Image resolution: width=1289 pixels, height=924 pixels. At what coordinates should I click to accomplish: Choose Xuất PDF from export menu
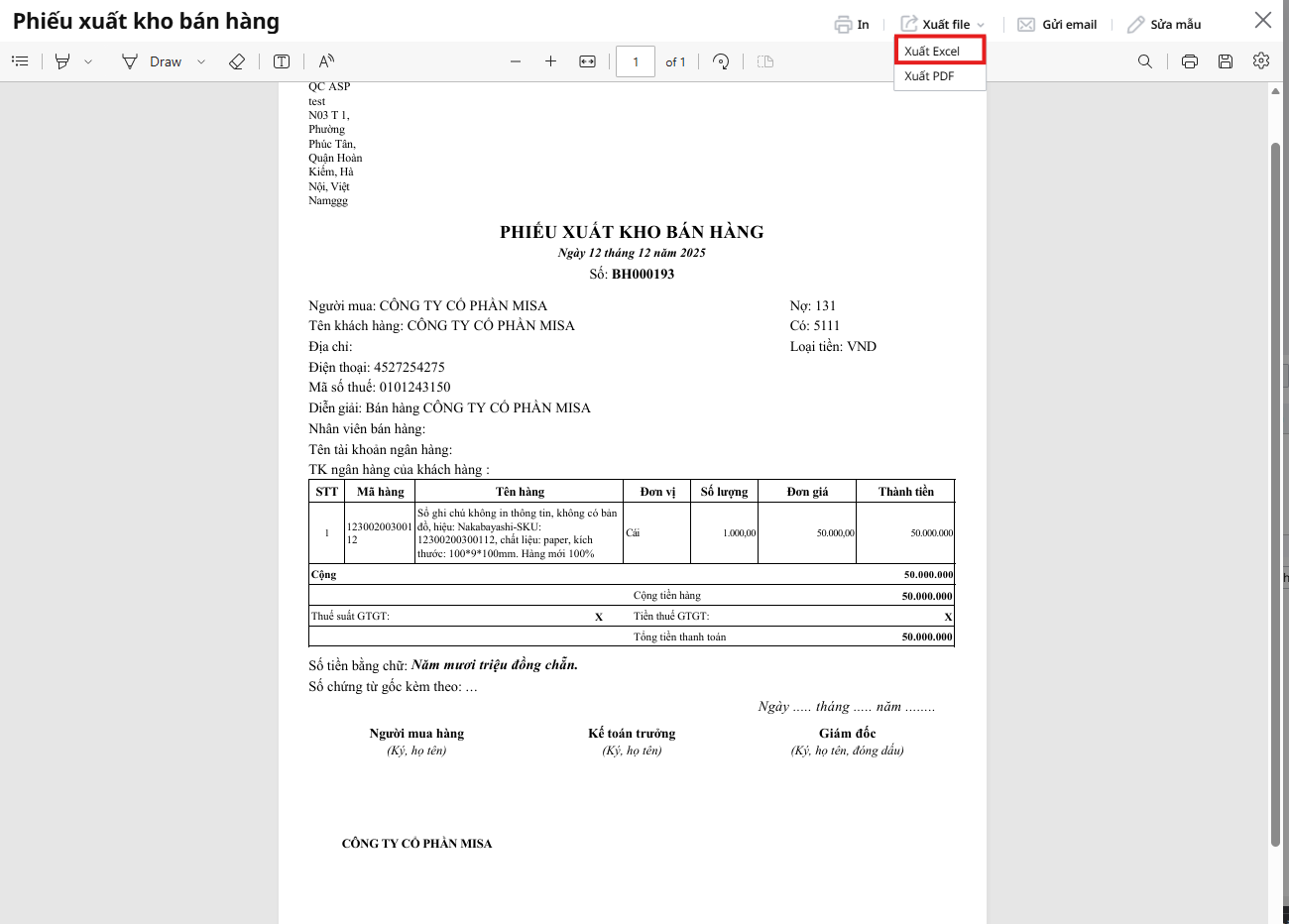tap(929, 76)
